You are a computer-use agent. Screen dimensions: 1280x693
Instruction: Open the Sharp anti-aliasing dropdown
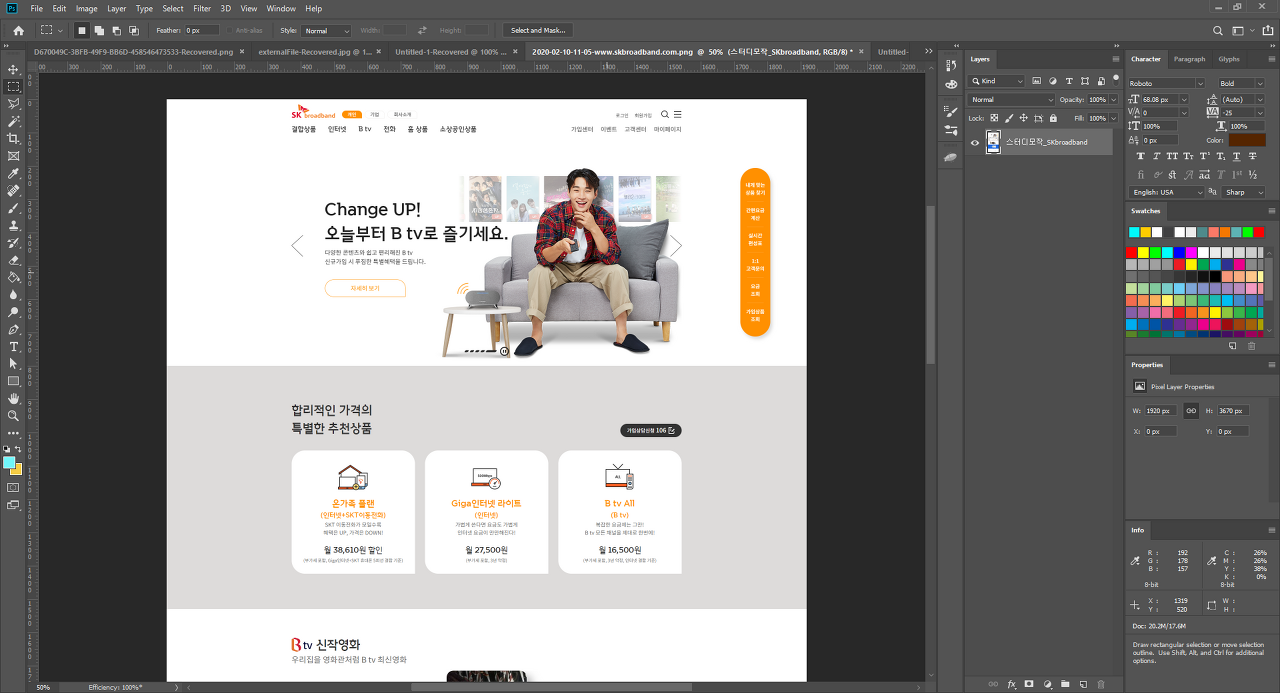pyautogui.click(x=1244, y=192)
